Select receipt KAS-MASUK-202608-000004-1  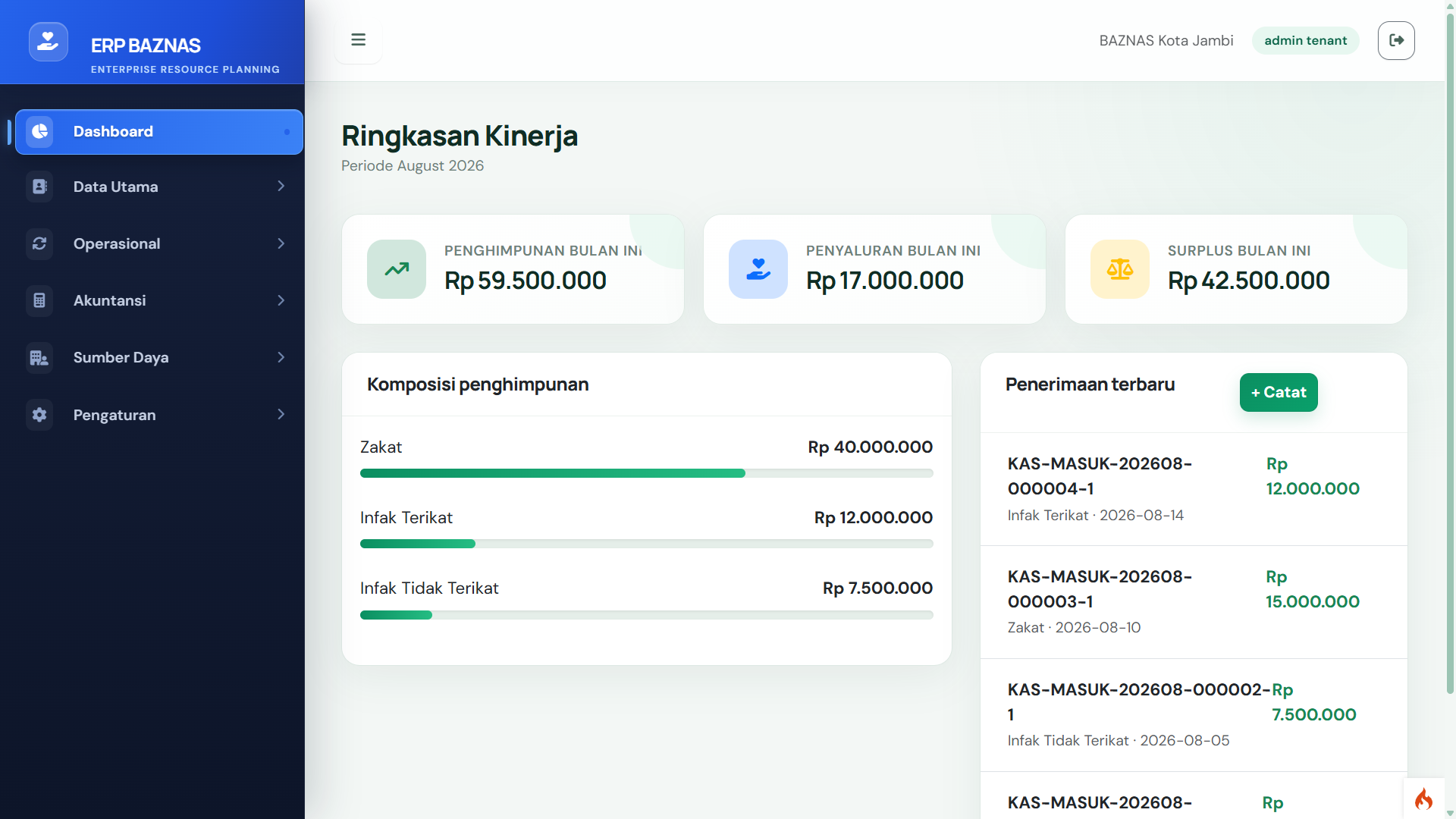tap(1194, 489)
